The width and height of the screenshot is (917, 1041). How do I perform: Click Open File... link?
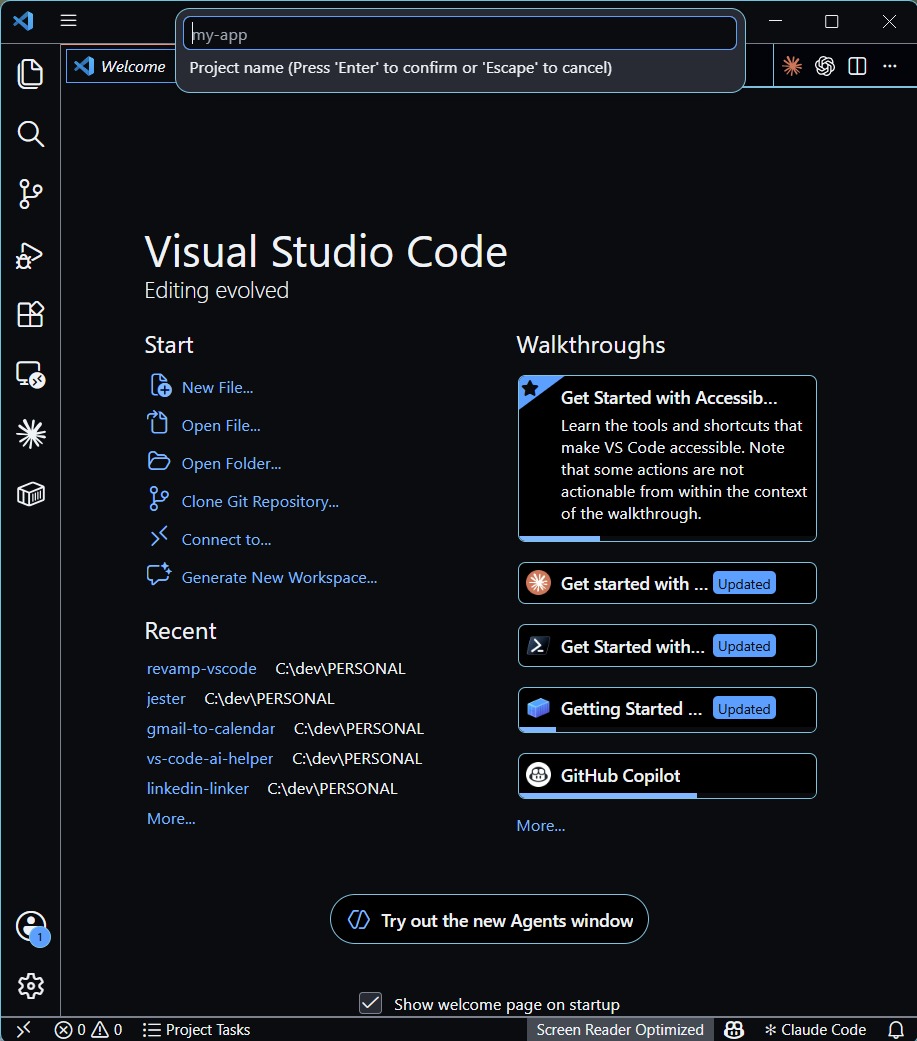[x=221, y=426]
